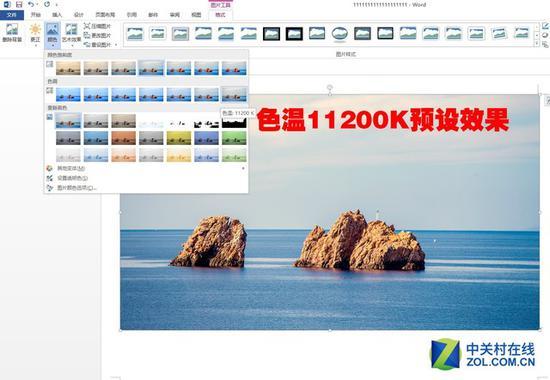Switch to the Mailings (邮件) tab

pyautogui.click(x=153, y=15)
